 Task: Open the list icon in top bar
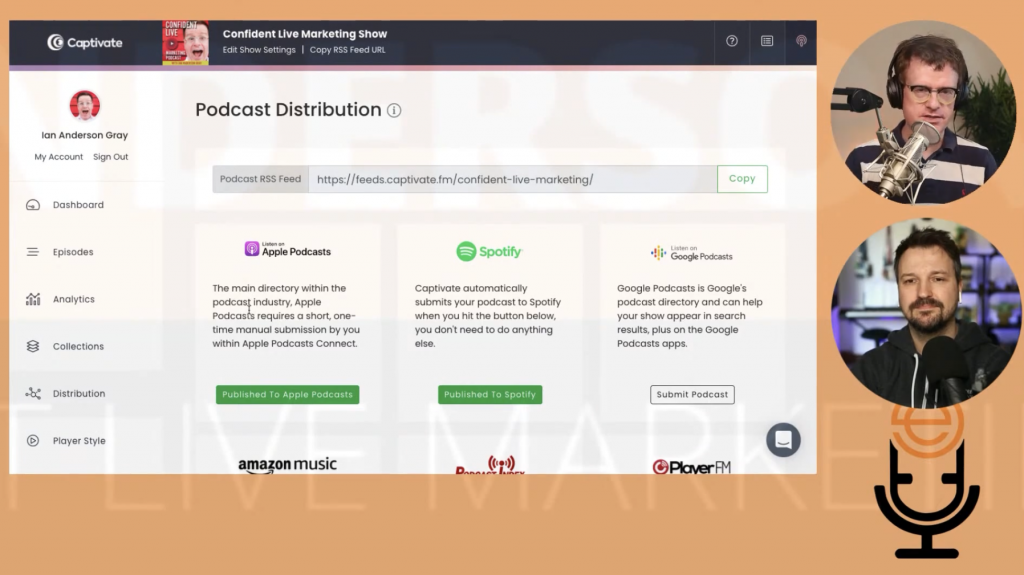(767, 41)
